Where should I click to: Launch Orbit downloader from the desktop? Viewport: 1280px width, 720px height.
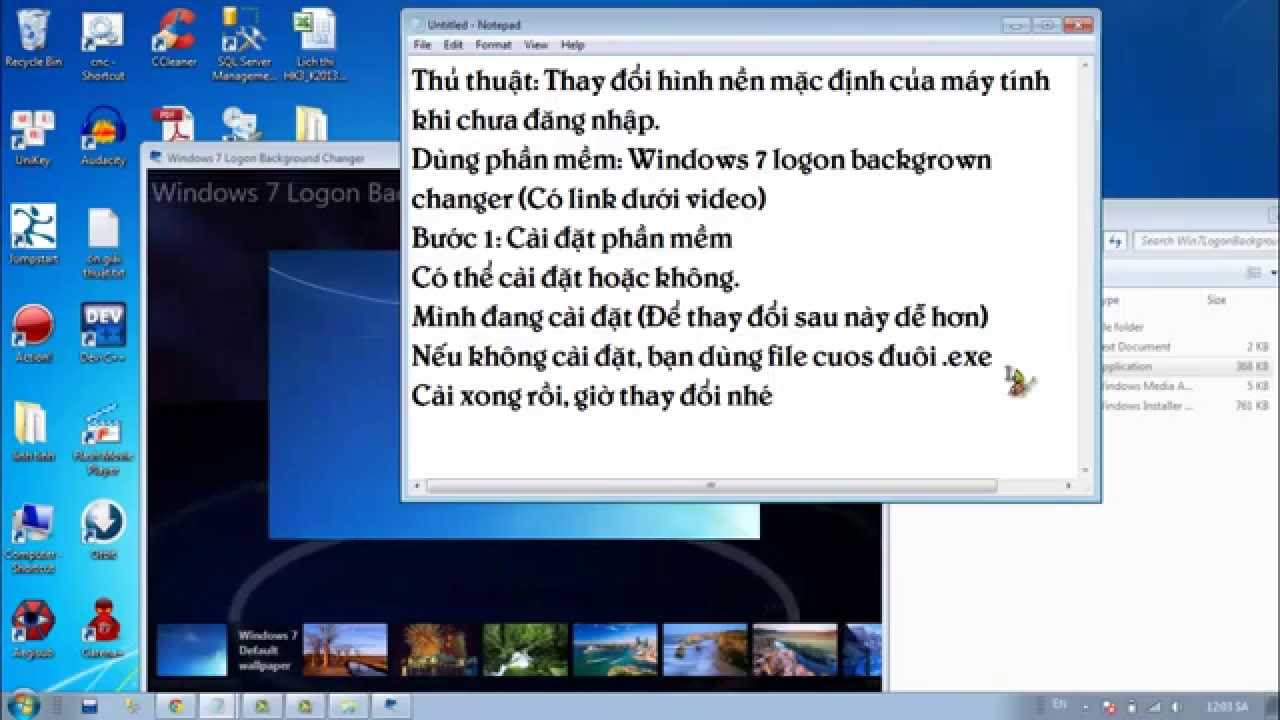103,531
